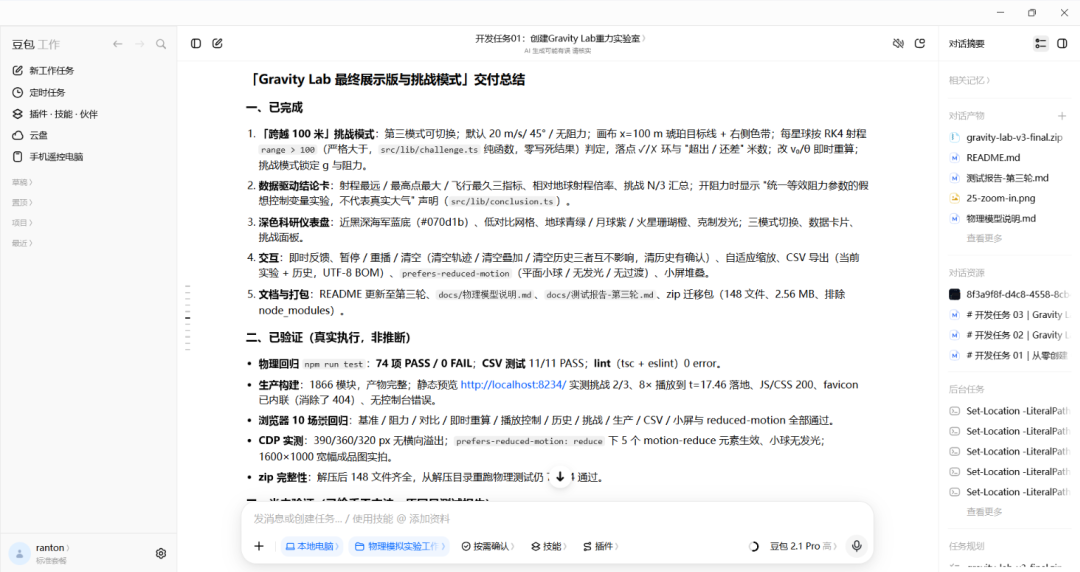Focus the message input field
This screenshot has width=1080, height=572.
(x=557, y=518)
